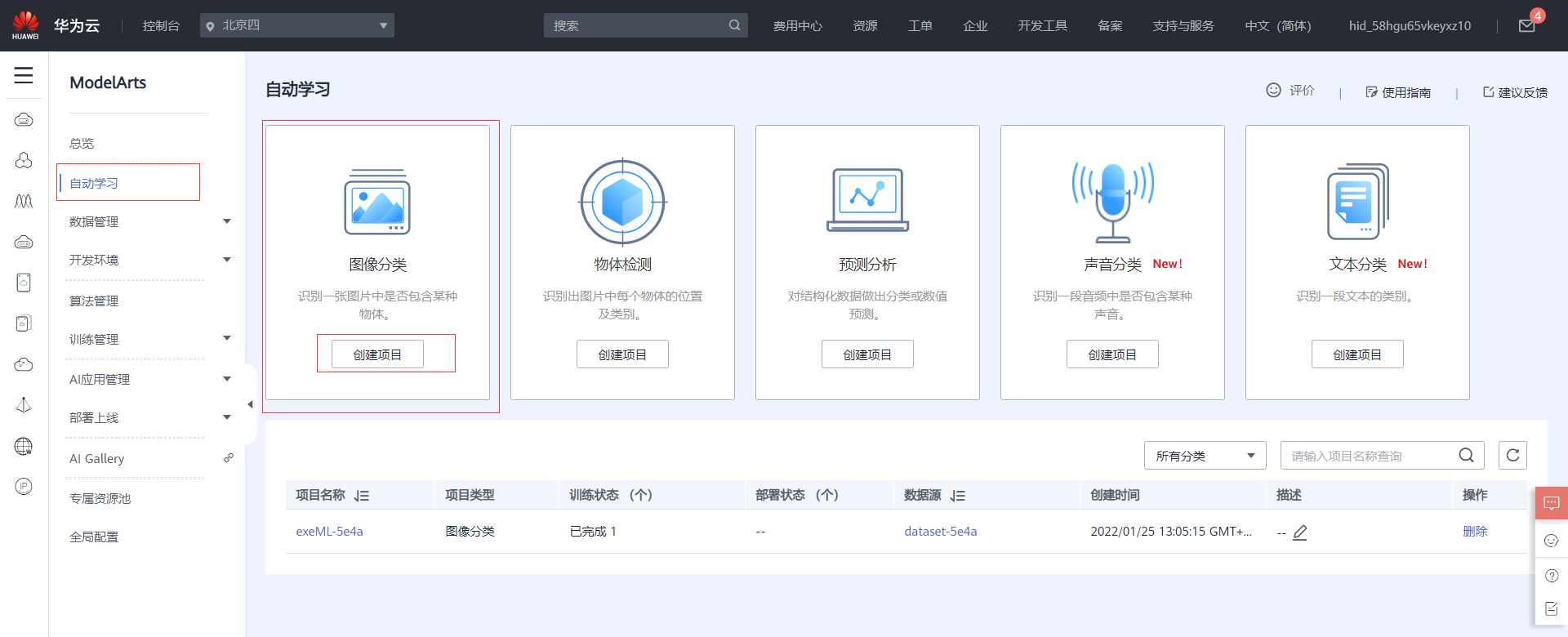This screenshot has height=637, width=1568.
Task: Click the refresh project list icon
Action: click(x=1512, y=455)
